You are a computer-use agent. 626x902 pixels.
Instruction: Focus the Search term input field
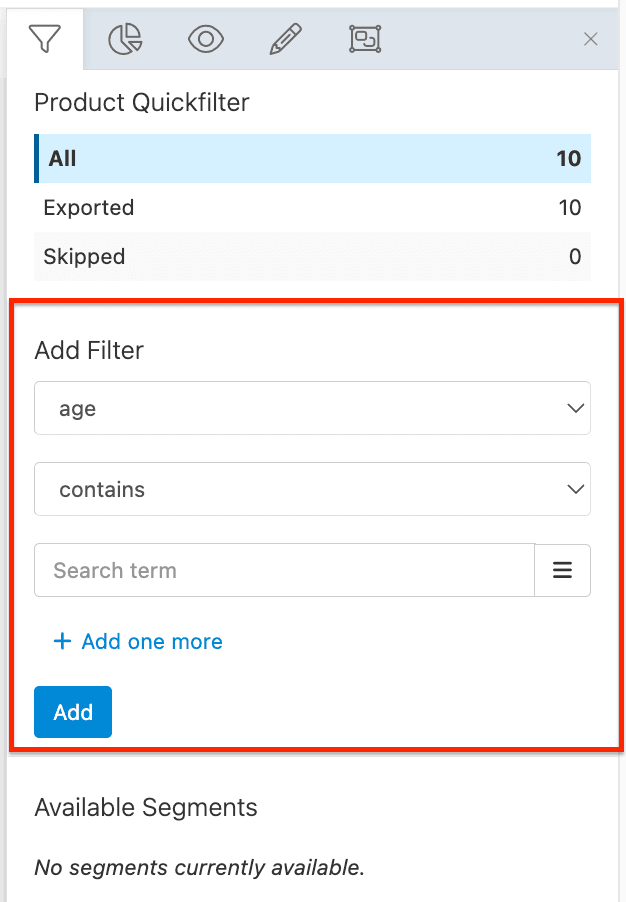pyautogui.click(x=284, y=570)
